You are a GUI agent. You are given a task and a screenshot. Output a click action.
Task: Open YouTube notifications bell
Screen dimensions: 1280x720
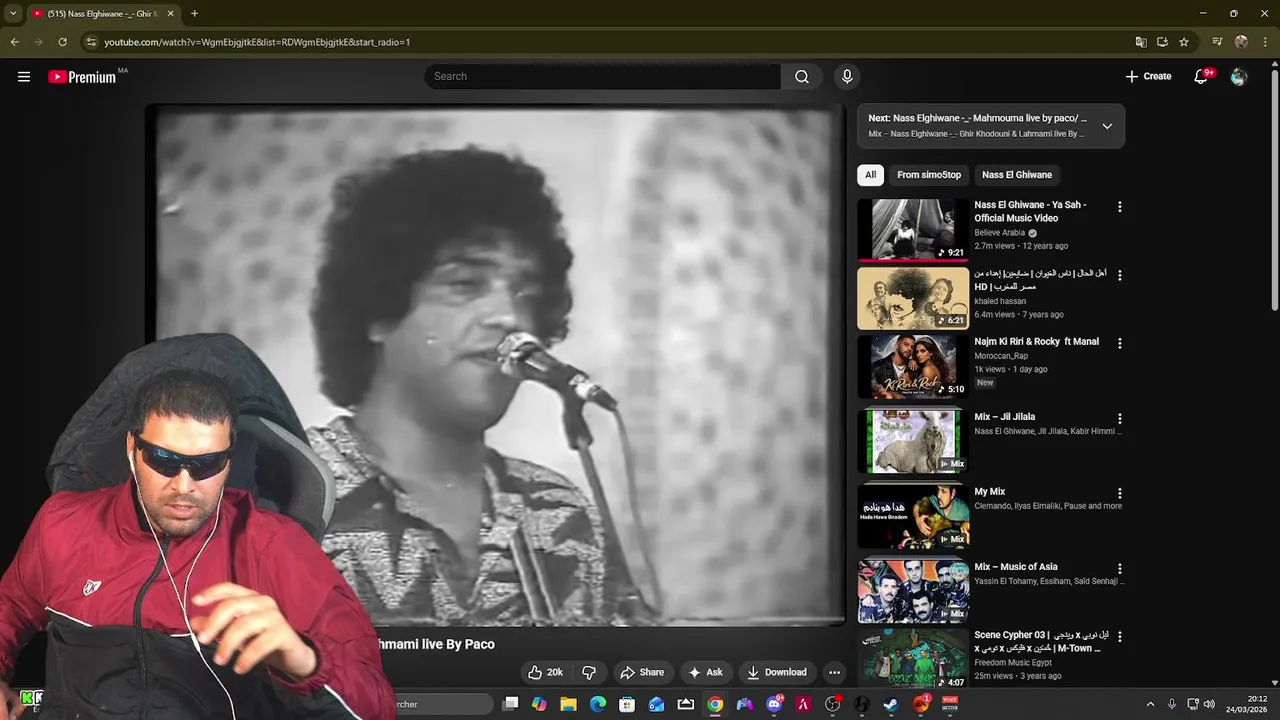point(1202,77)
